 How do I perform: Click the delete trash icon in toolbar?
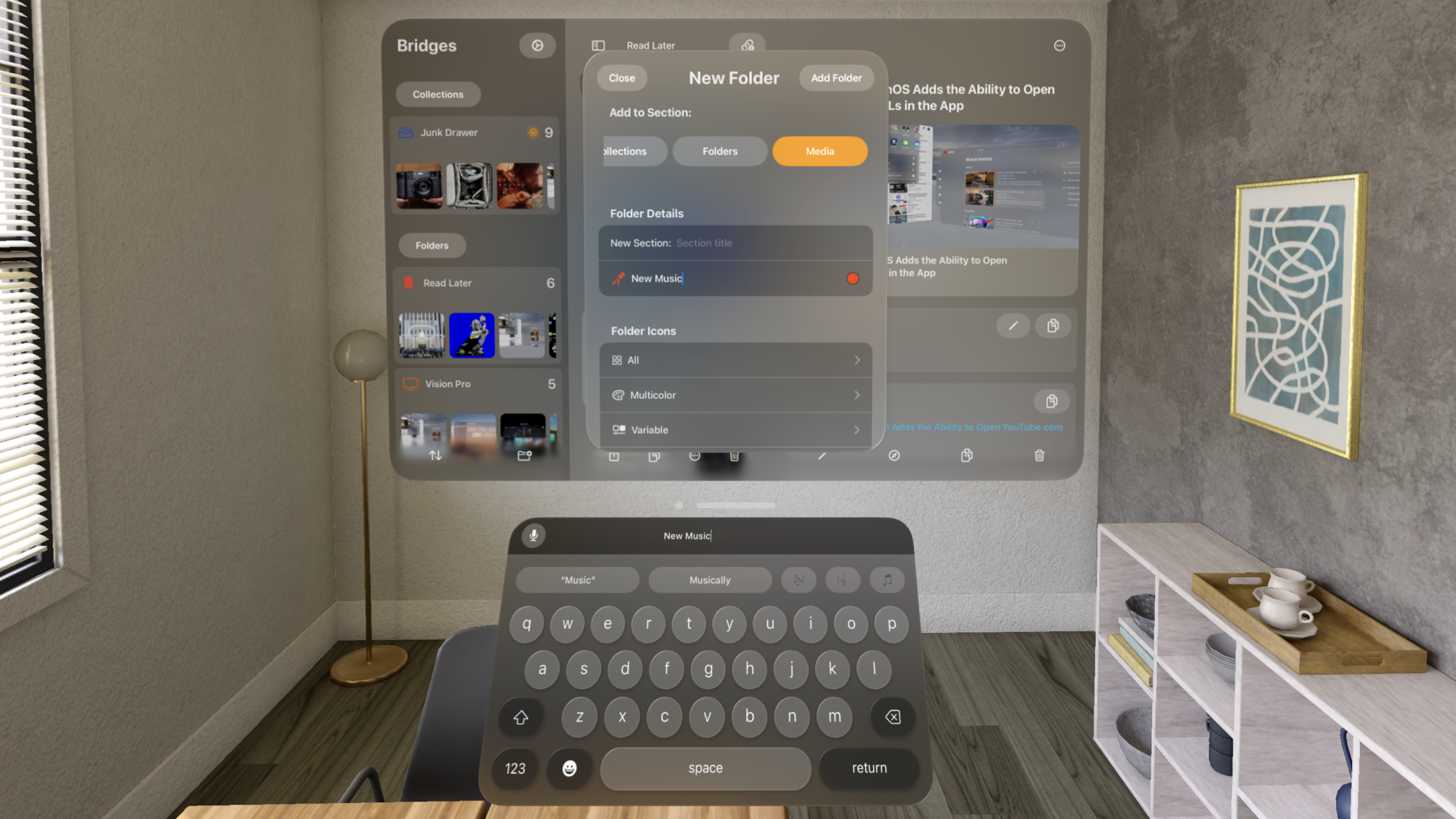(x=1039, y=455)
